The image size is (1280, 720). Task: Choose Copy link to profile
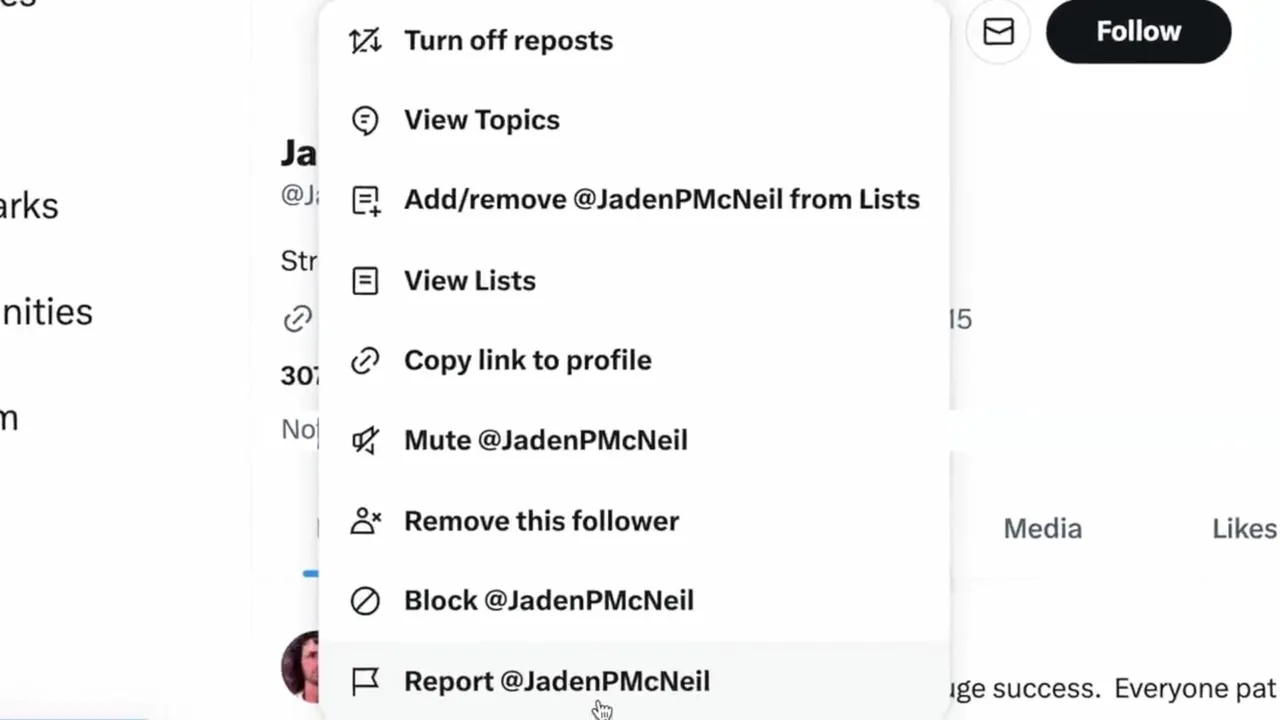click(x=527, y=360)
